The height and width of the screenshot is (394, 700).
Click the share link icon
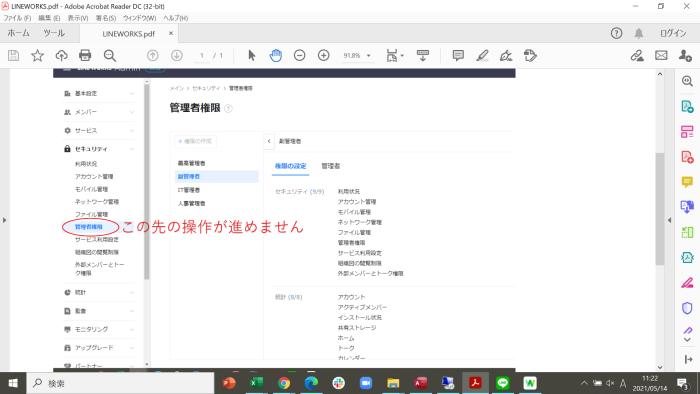(x=637, y=55)
